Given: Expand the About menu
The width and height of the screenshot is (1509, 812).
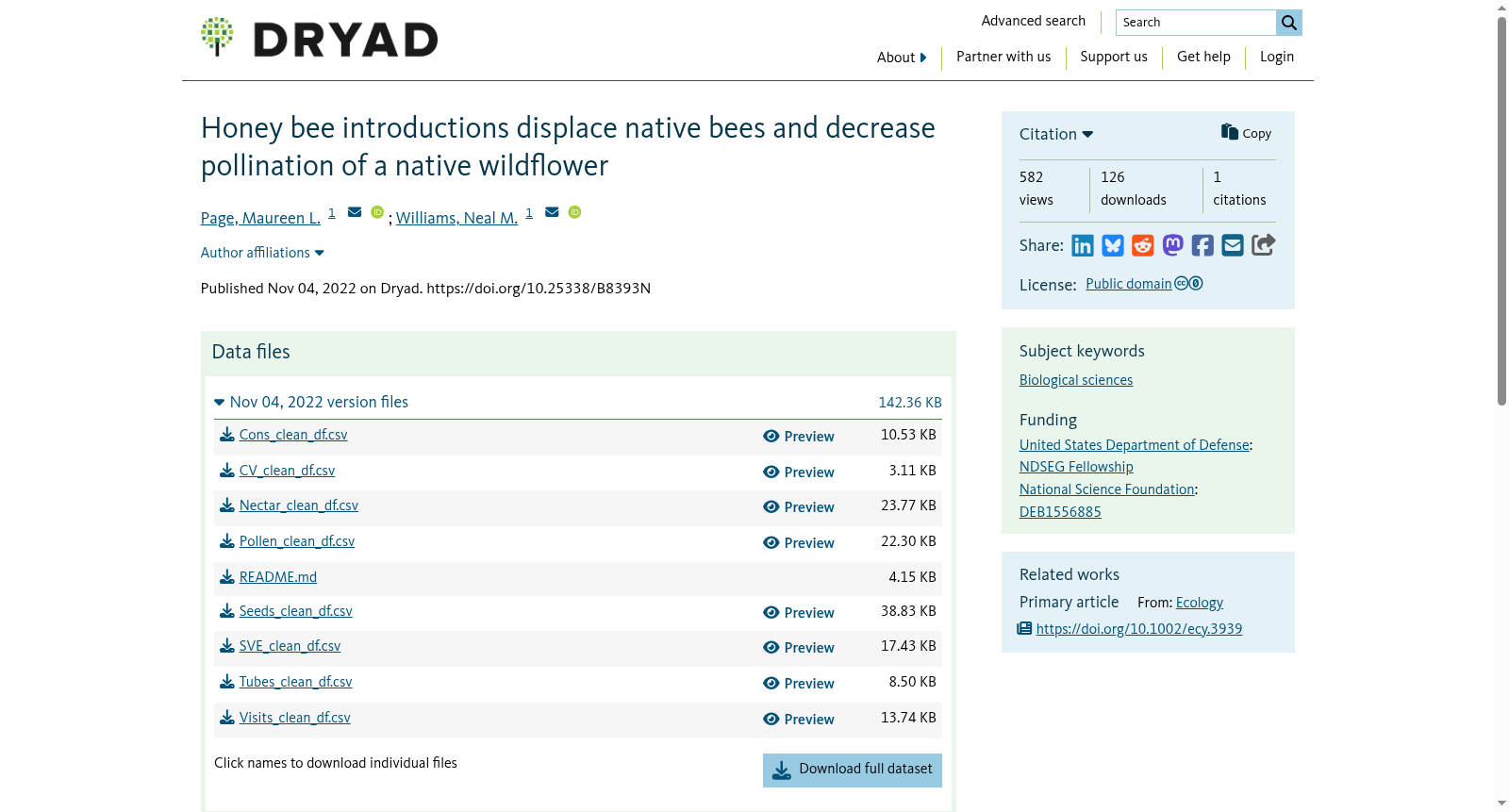Looking at the screenshot, I should 902,58.
